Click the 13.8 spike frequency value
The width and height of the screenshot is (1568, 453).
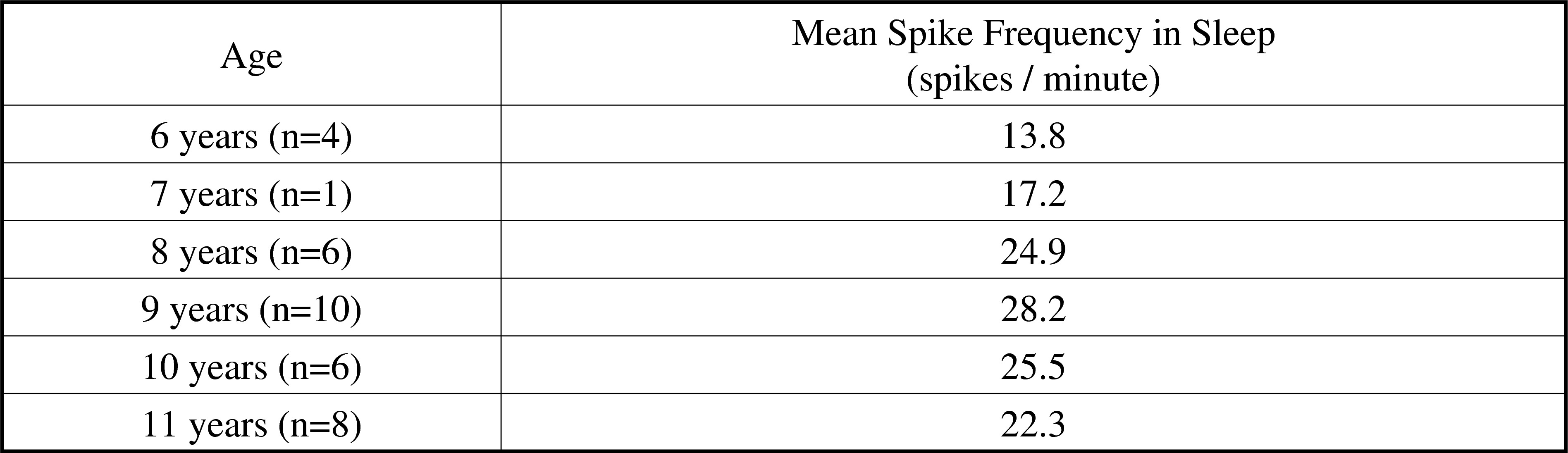coord(1033,136)
